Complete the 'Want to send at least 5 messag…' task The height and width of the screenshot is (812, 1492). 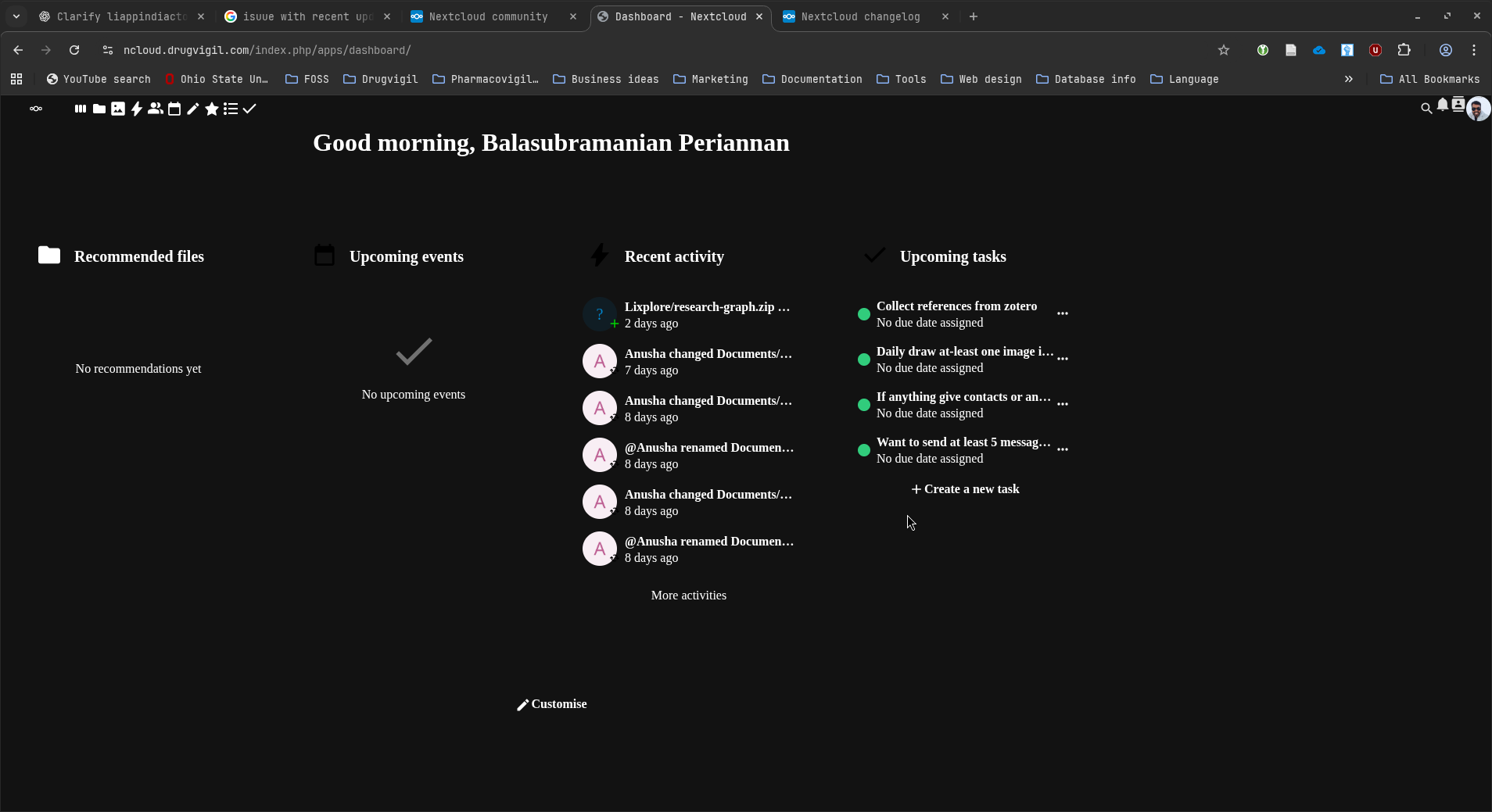pos(864,450)
